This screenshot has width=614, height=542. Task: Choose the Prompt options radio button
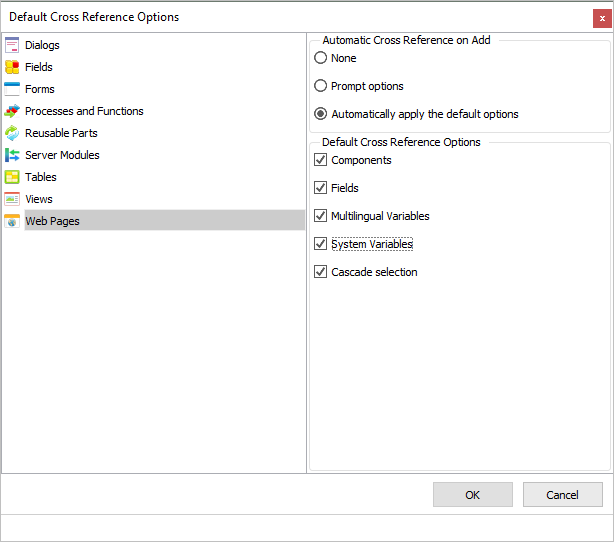321,86
